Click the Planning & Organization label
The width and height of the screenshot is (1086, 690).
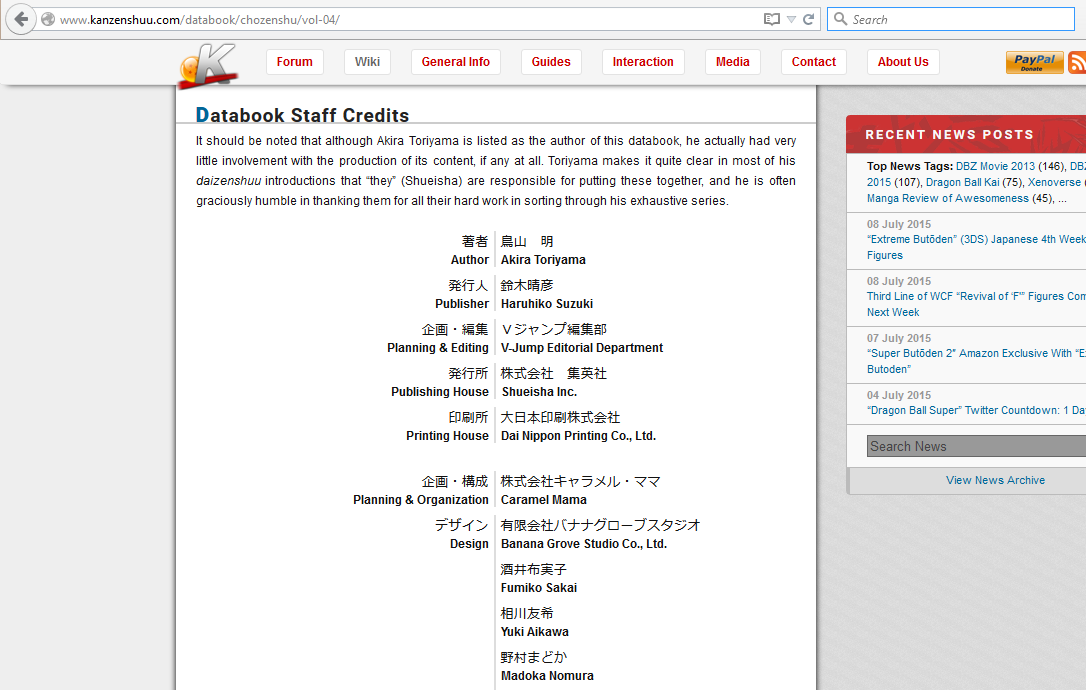pos(421,499)
